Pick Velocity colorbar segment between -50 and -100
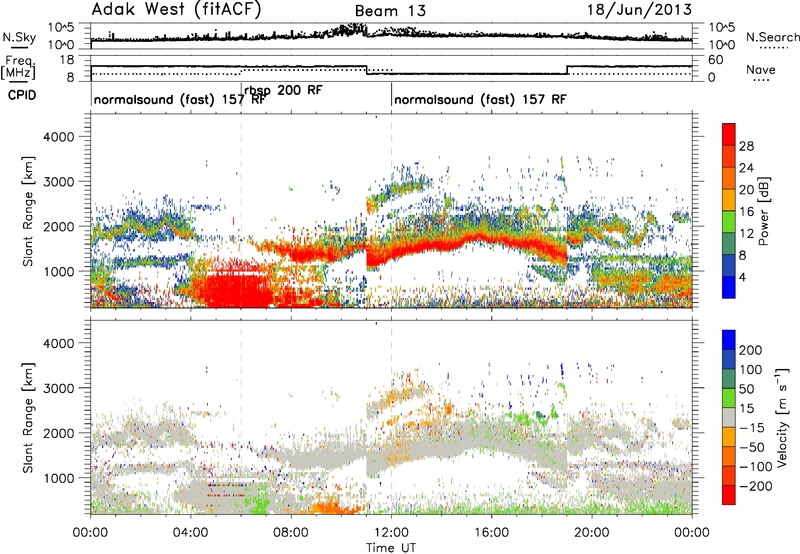Image resolution: width=800 pixels, height=554 pixels. point(729,456)
